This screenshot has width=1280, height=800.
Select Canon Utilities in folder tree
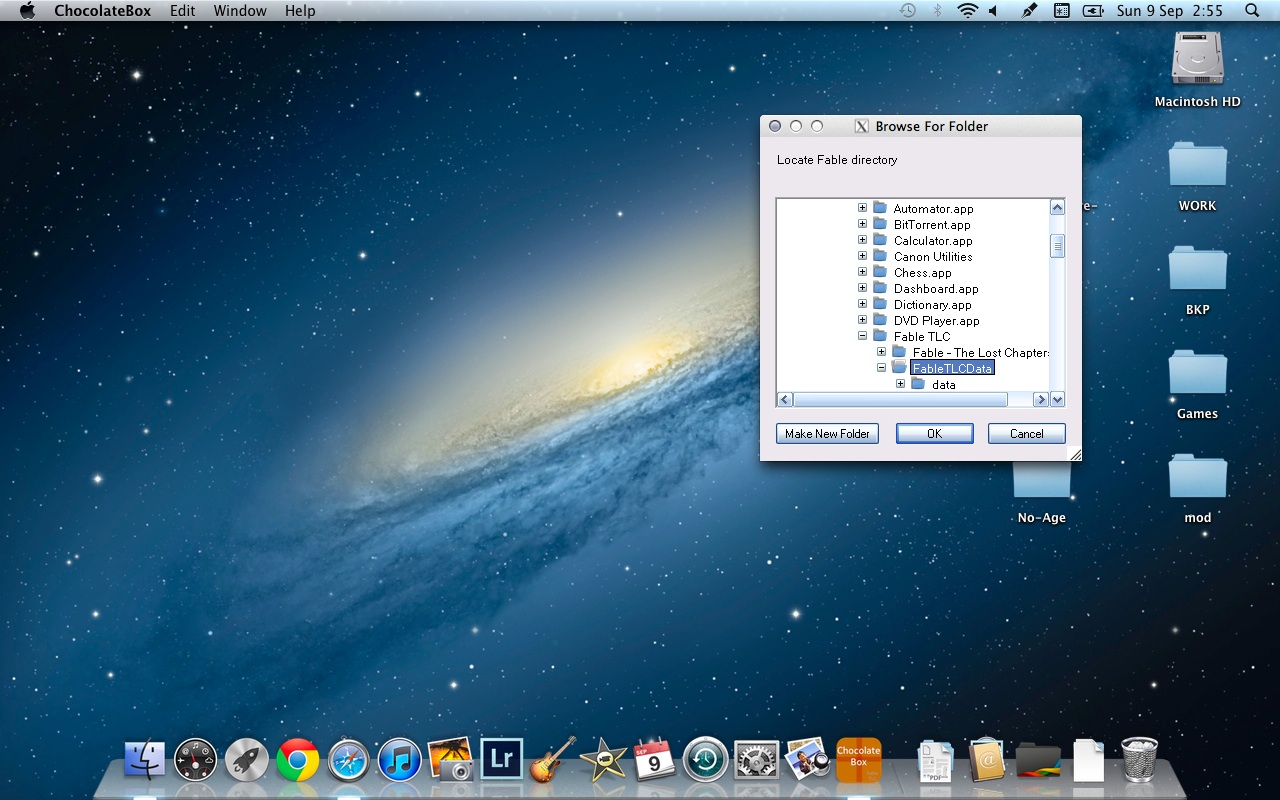point(932,257)
